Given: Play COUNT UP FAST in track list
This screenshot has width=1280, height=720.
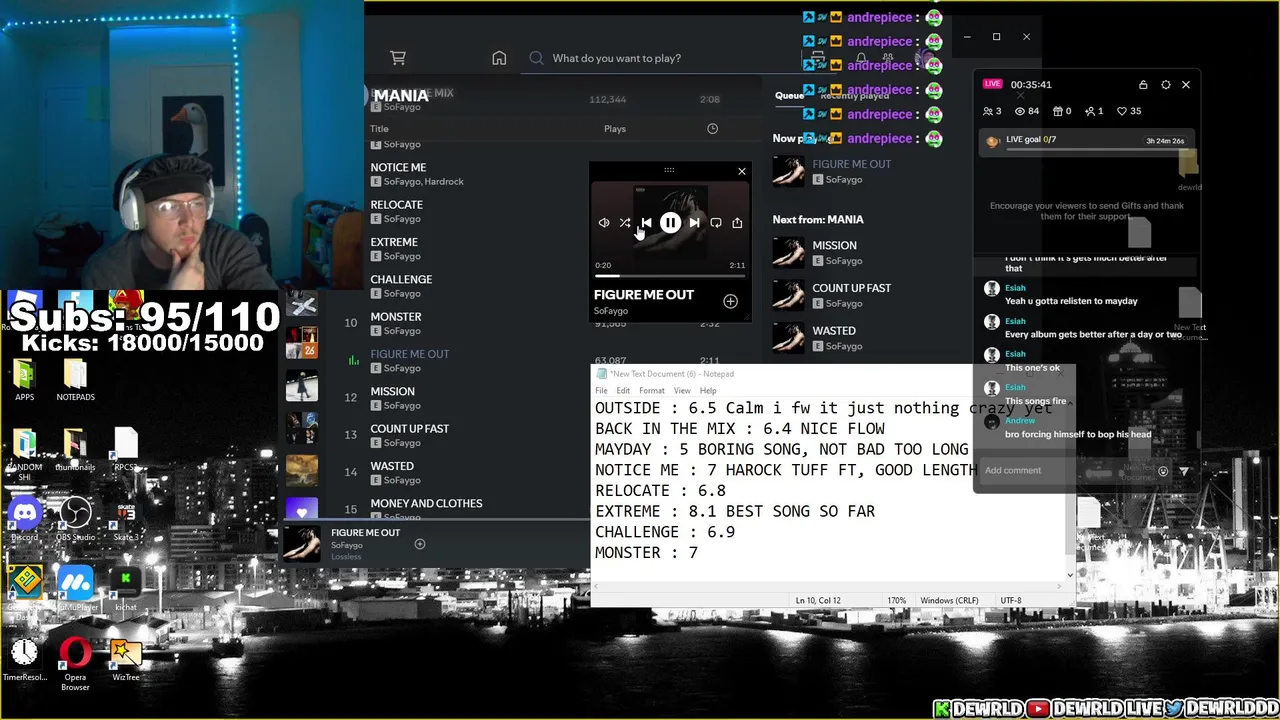Looking at the screenshot, I should click(x=409, y=429).
